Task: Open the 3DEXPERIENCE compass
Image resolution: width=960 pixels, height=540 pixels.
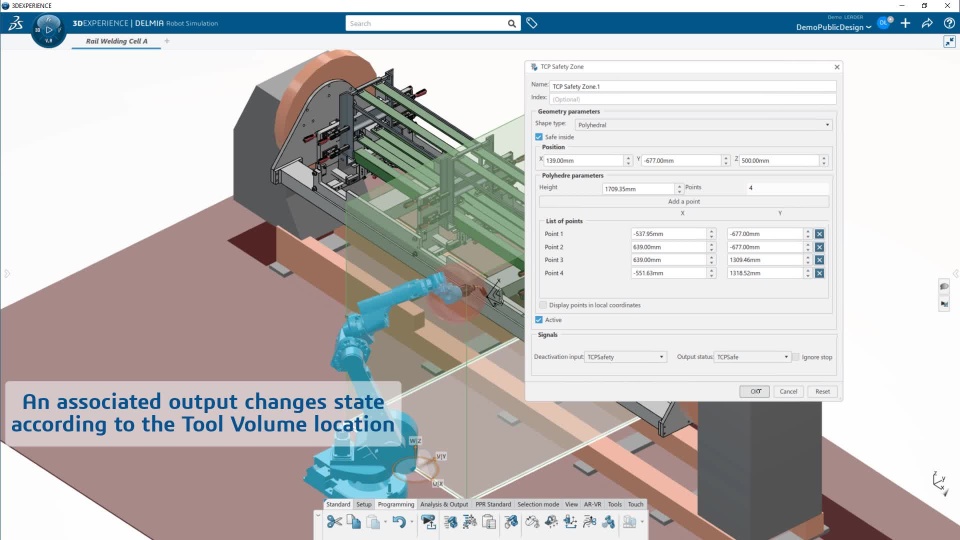Action: pos(48,29)
